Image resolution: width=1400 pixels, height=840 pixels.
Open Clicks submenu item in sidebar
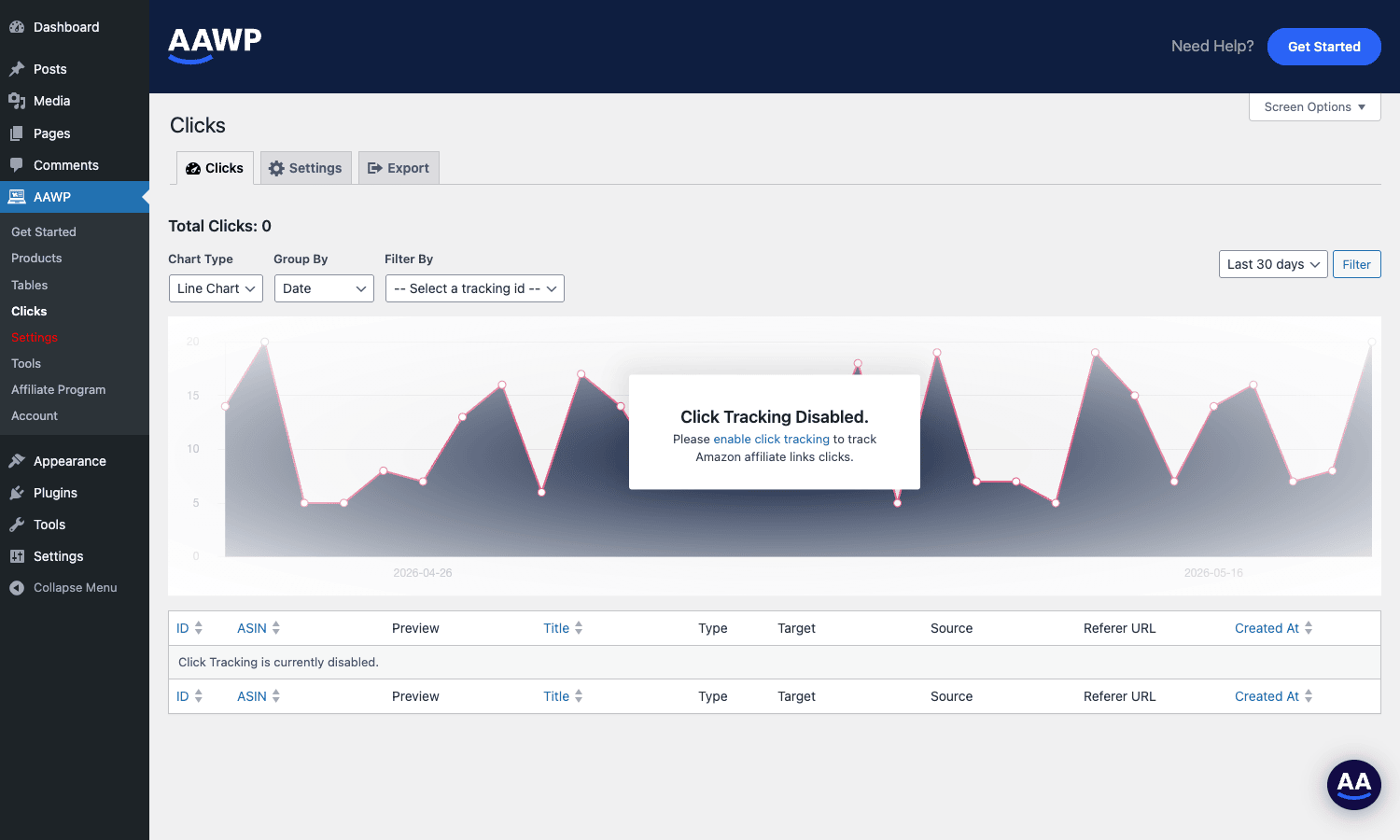point(29,311)
